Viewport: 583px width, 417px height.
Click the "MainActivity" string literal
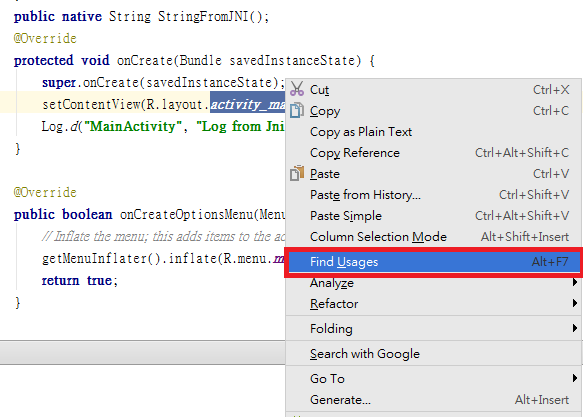pos(133,126)
